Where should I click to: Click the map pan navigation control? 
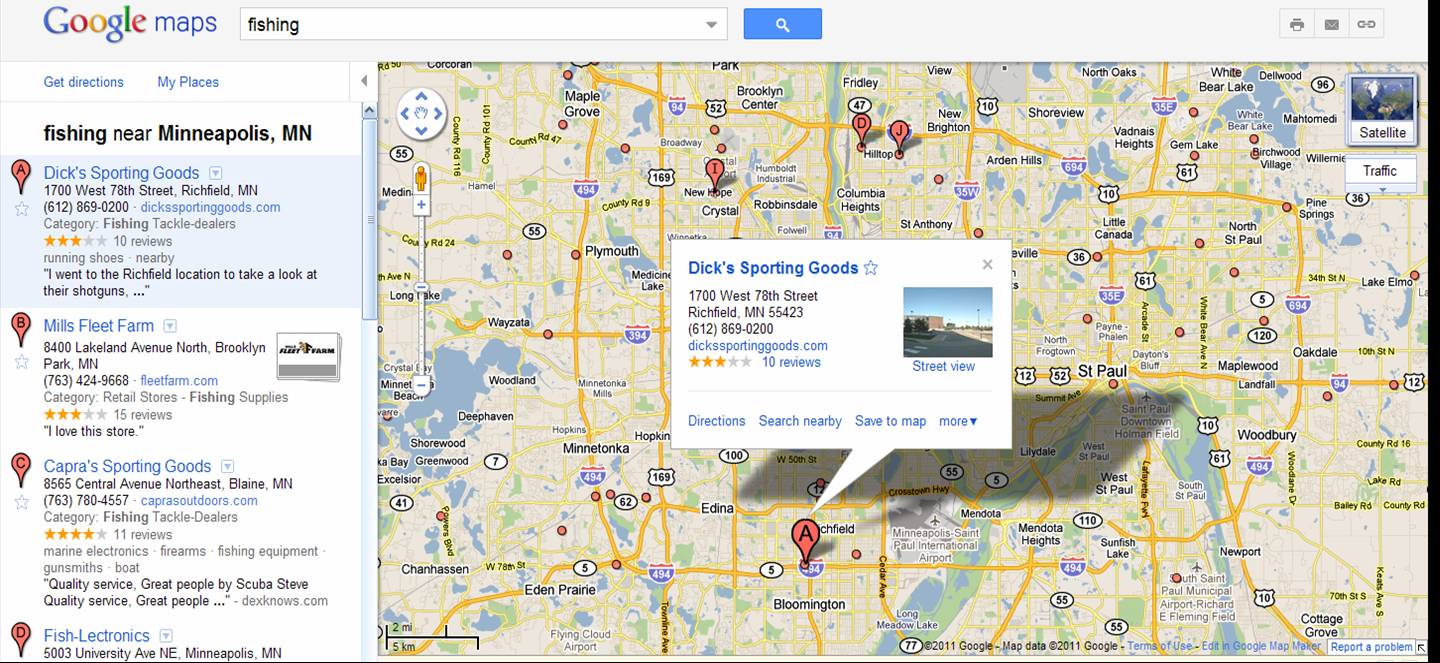coord(421,113)
